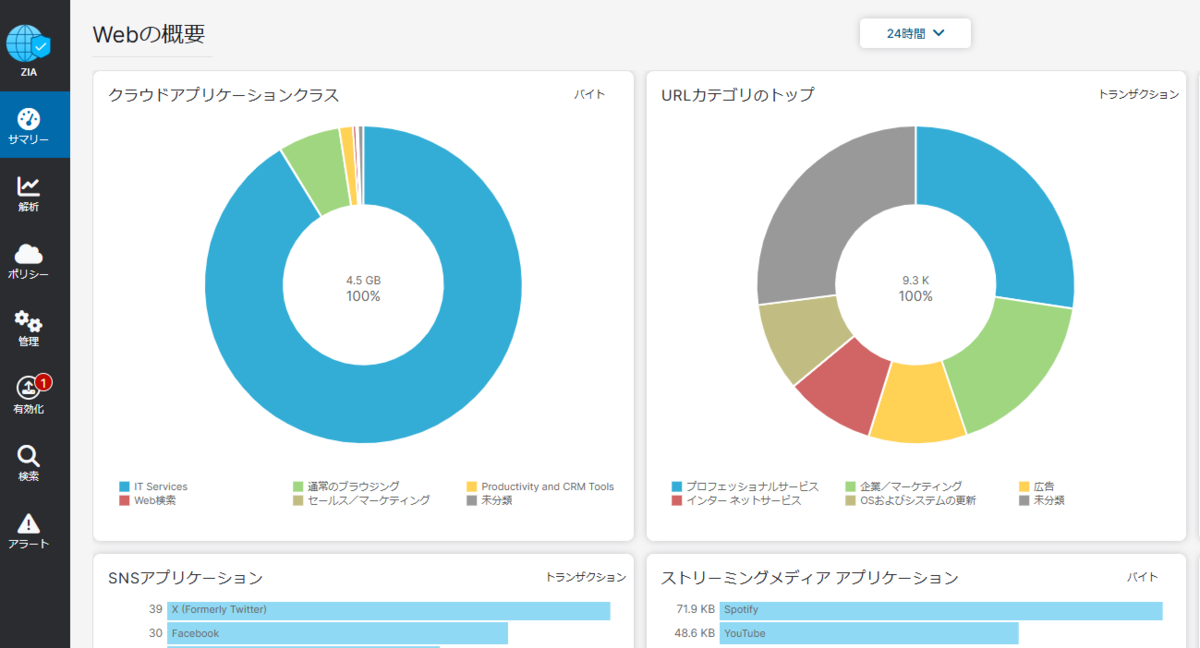The image size is (1200, 648).
Task: Open the 24時間 time range dropdown
Action: point(915,33)
